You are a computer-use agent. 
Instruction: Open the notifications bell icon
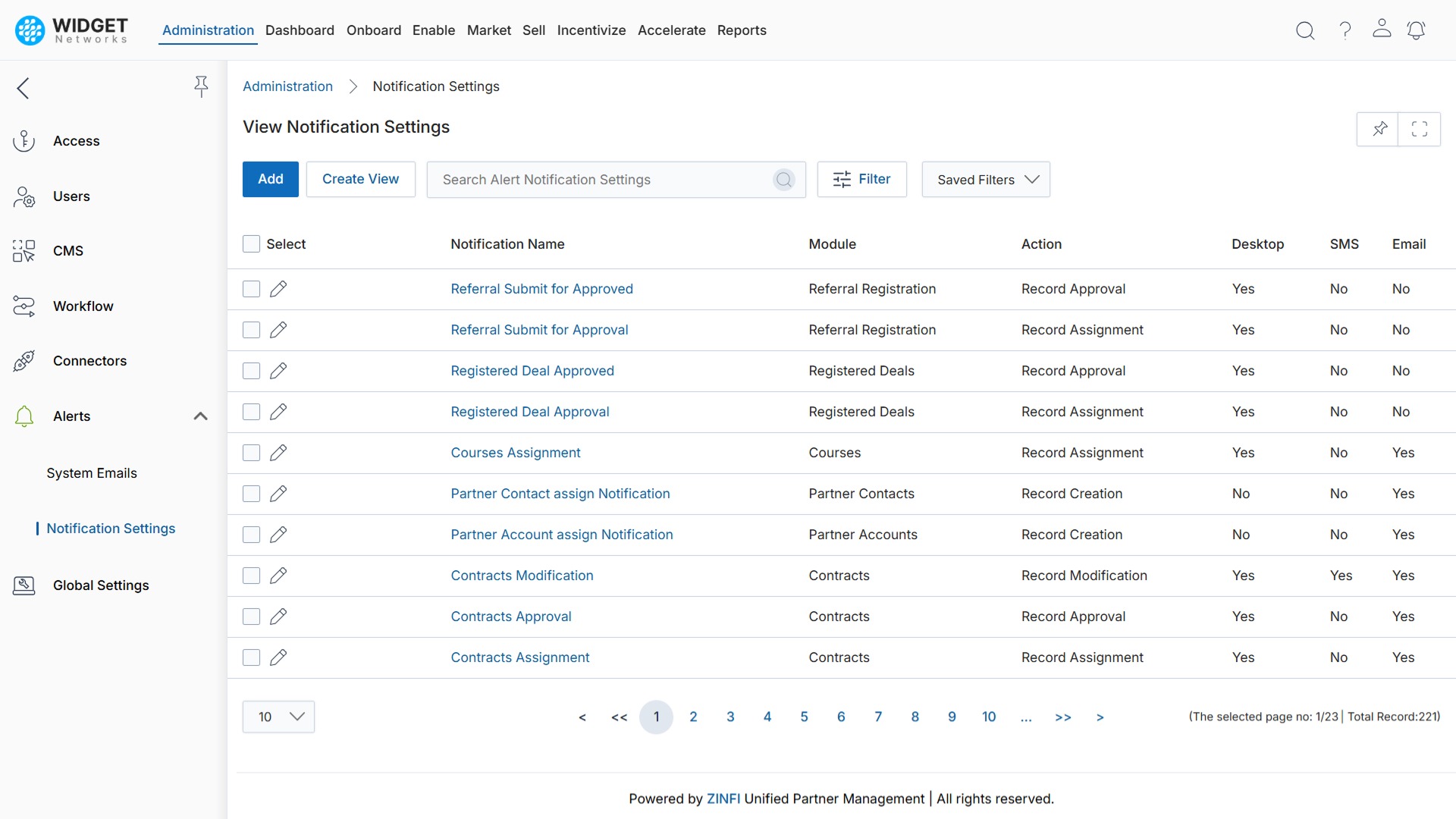[x=1417, y=30]
